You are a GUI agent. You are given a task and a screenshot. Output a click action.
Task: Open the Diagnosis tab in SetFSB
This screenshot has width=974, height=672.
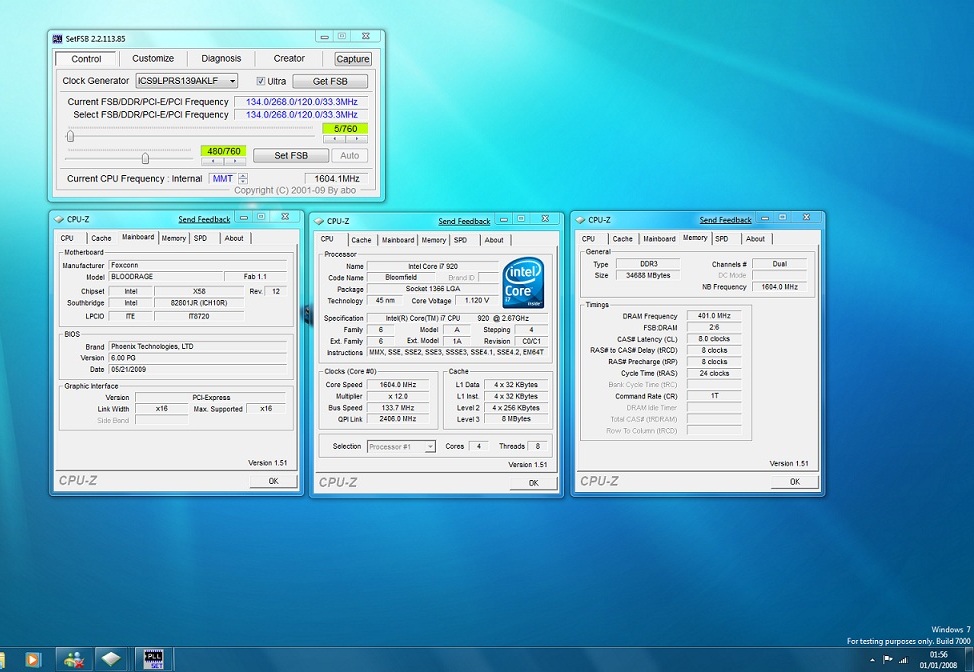(221, 58)
